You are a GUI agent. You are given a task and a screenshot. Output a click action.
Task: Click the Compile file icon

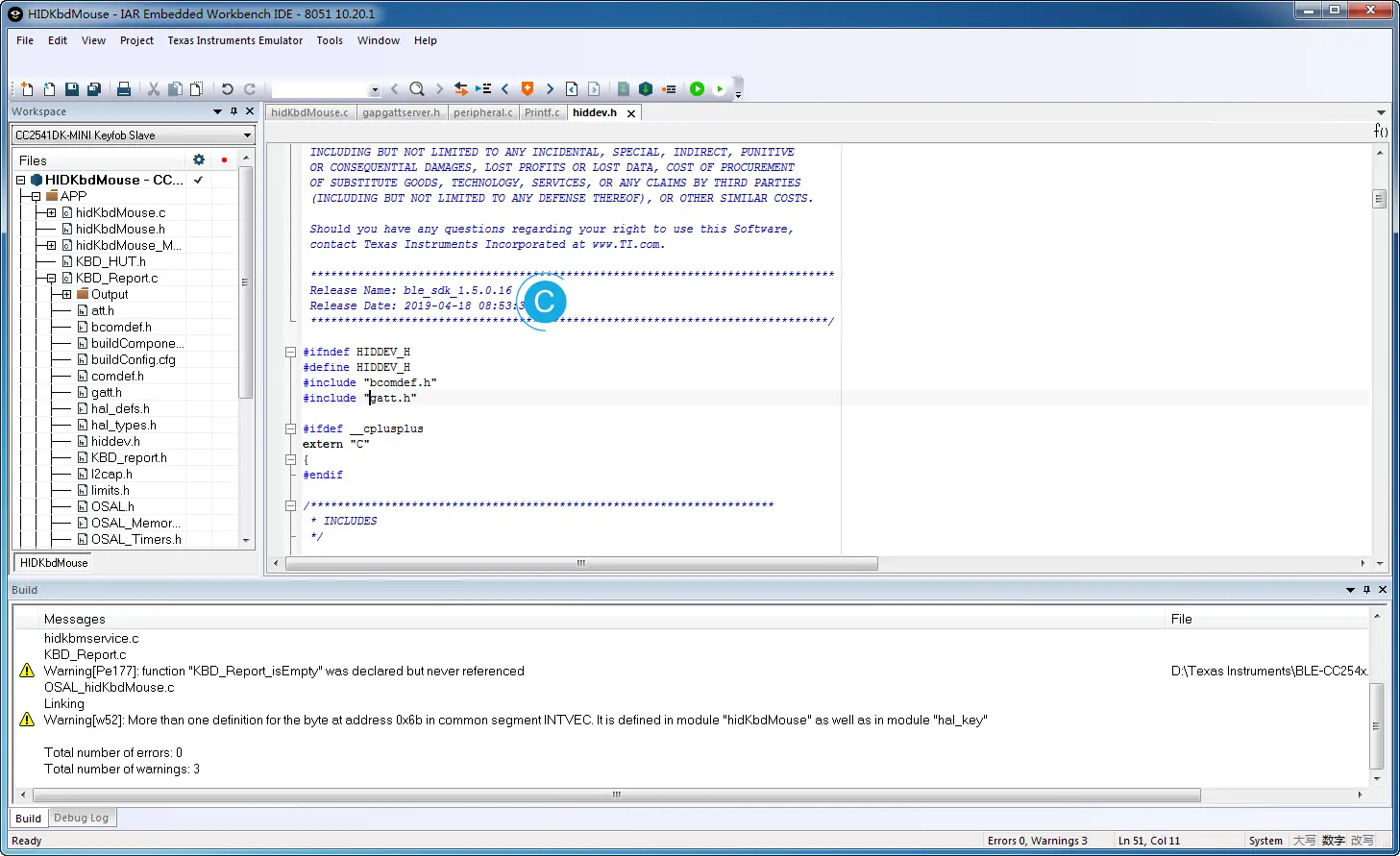point(624,89)
